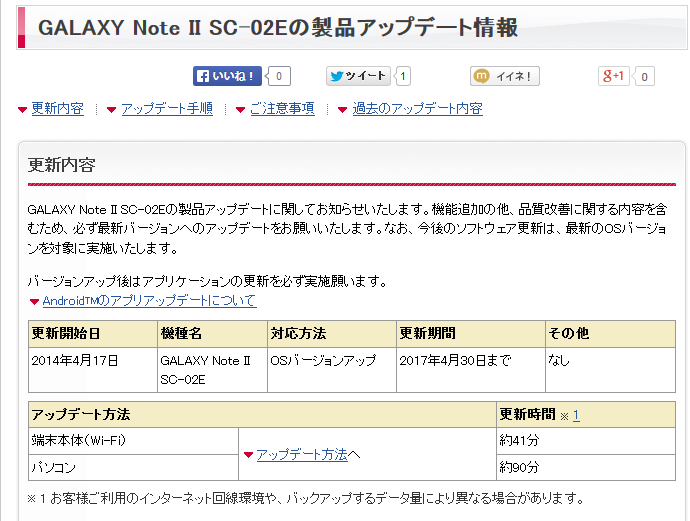Select the 約90分 cell

[586, 468]
